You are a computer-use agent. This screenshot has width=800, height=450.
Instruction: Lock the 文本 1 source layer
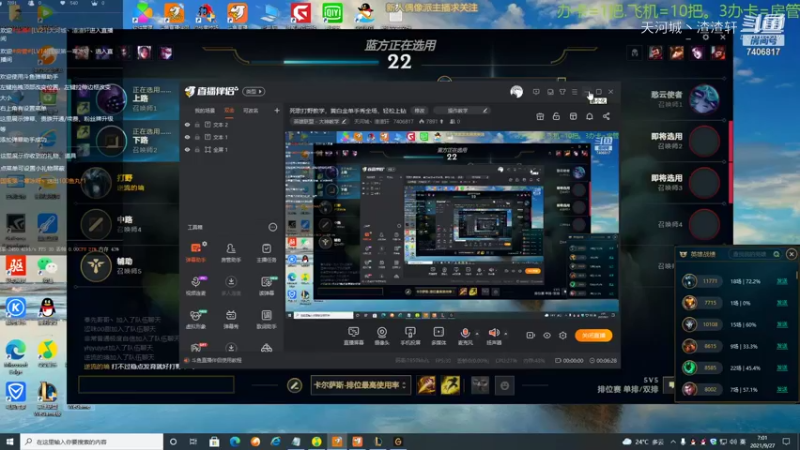[x=197, y=137]
